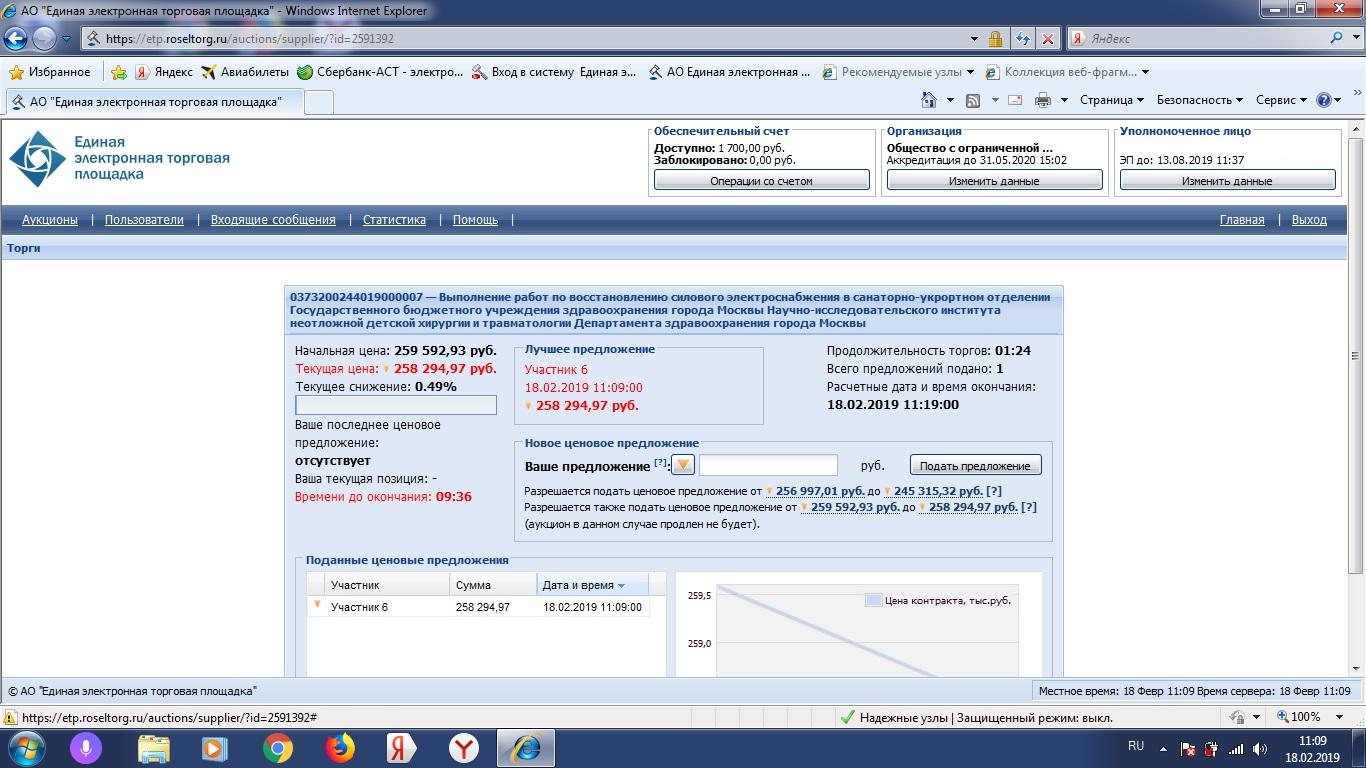Image resolution: width=1366 pixels, height=768 pixels.
Task: Click the Favorites star icon
Action: (x=17, y=72)
